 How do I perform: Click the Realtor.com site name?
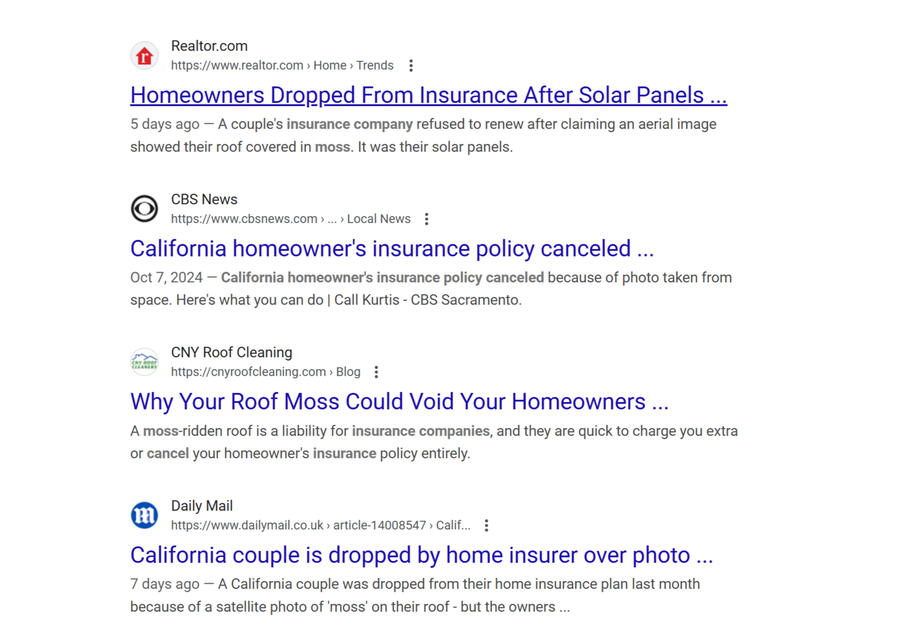(209, 46)
